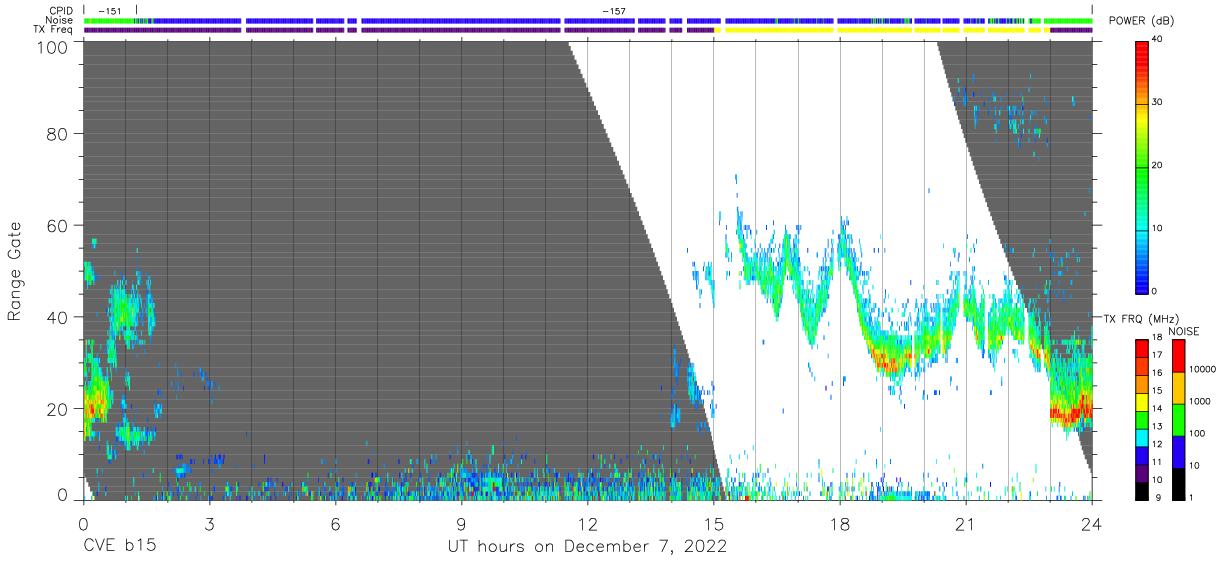The image size is (1228, 567).
Task: Click the 80 tick on Range Gate axis
Action: point(59,134)
